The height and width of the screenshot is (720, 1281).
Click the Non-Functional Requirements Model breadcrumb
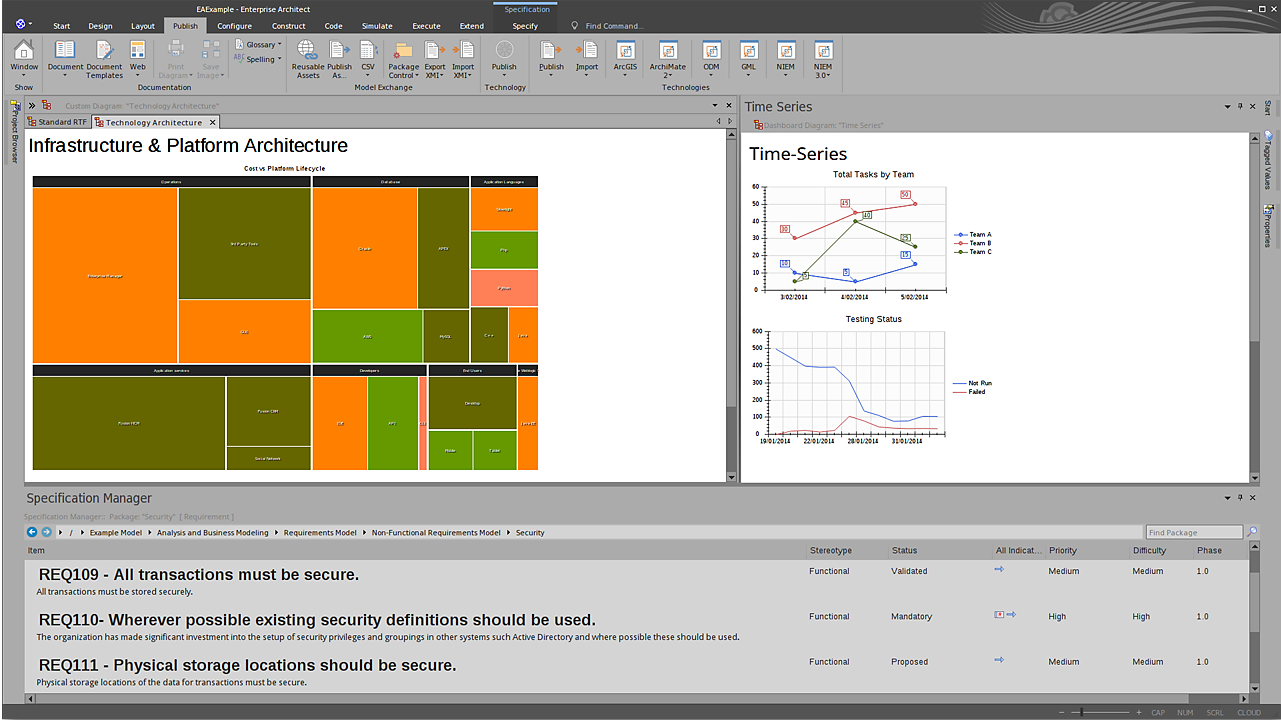(x=436, y=533)
